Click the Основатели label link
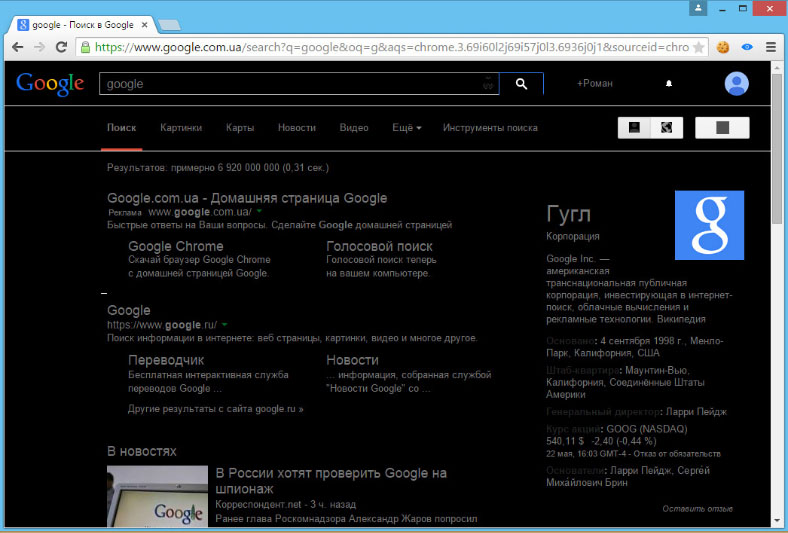 pos(575,470)
